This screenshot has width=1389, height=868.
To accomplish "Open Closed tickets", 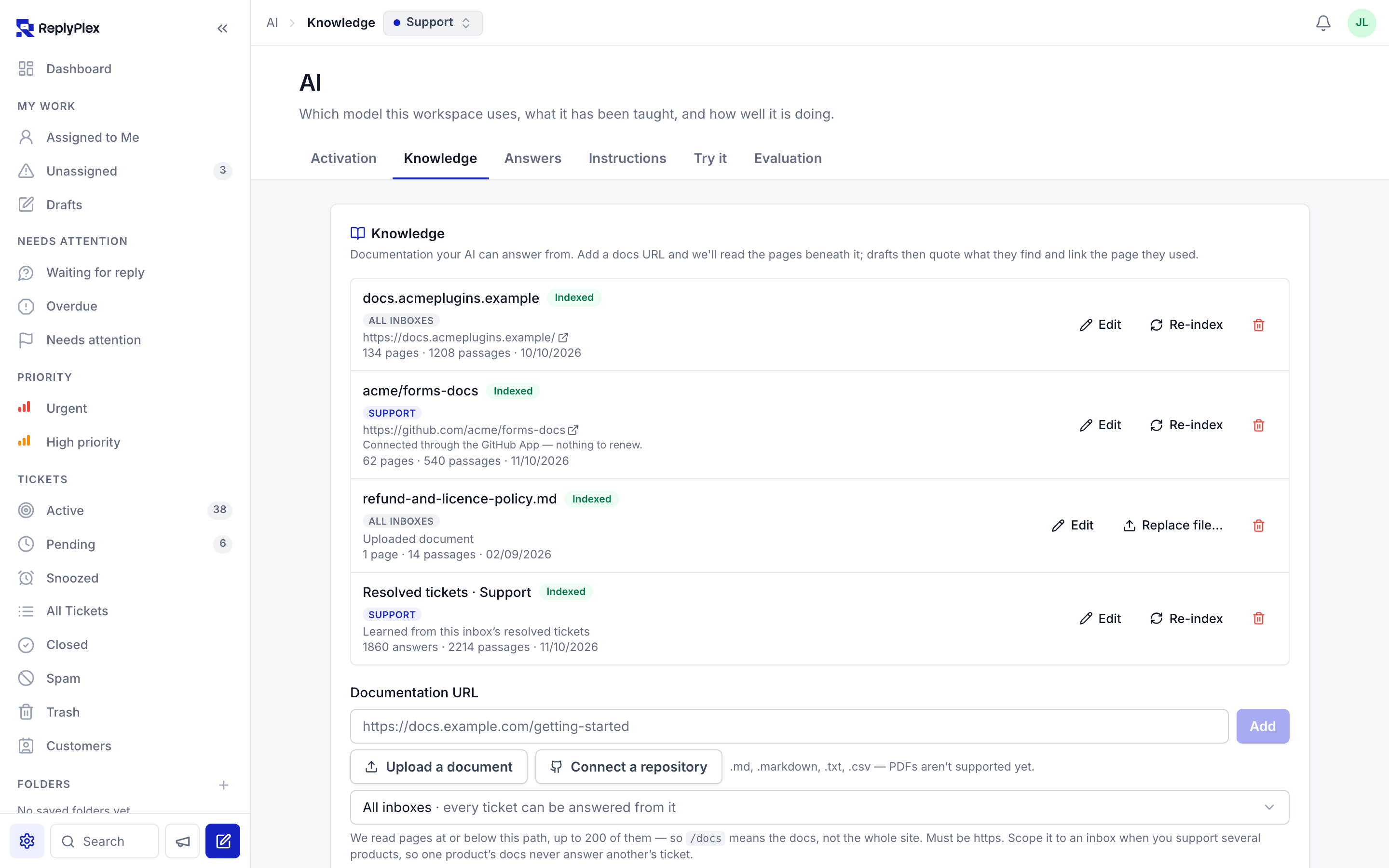I will point(124,645).
